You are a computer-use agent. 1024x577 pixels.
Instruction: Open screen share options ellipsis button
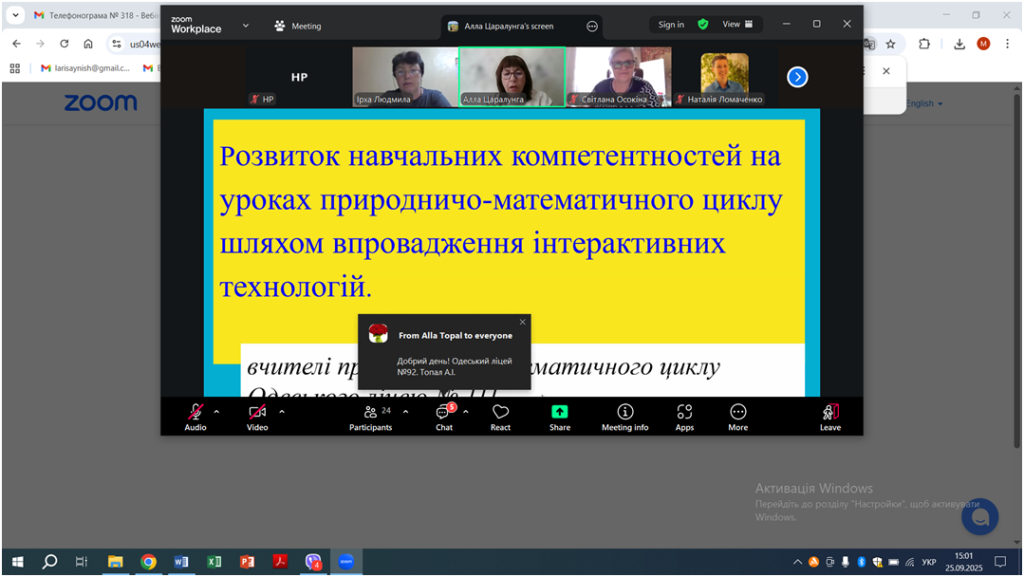pyautogui.click(x=592, y=26)
